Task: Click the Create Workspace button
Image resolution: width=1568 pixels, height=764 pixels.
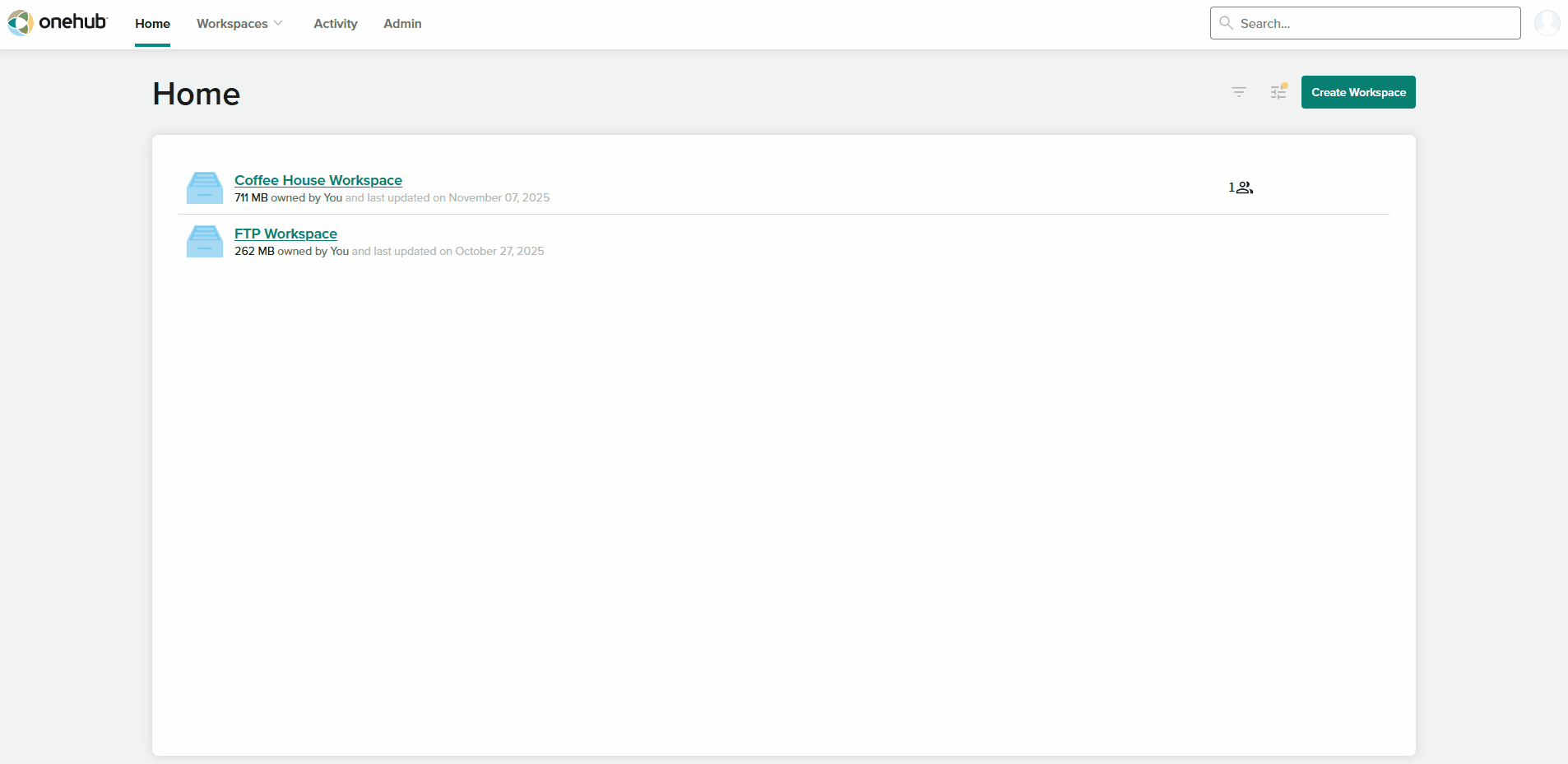Action: click(1358, 92)
